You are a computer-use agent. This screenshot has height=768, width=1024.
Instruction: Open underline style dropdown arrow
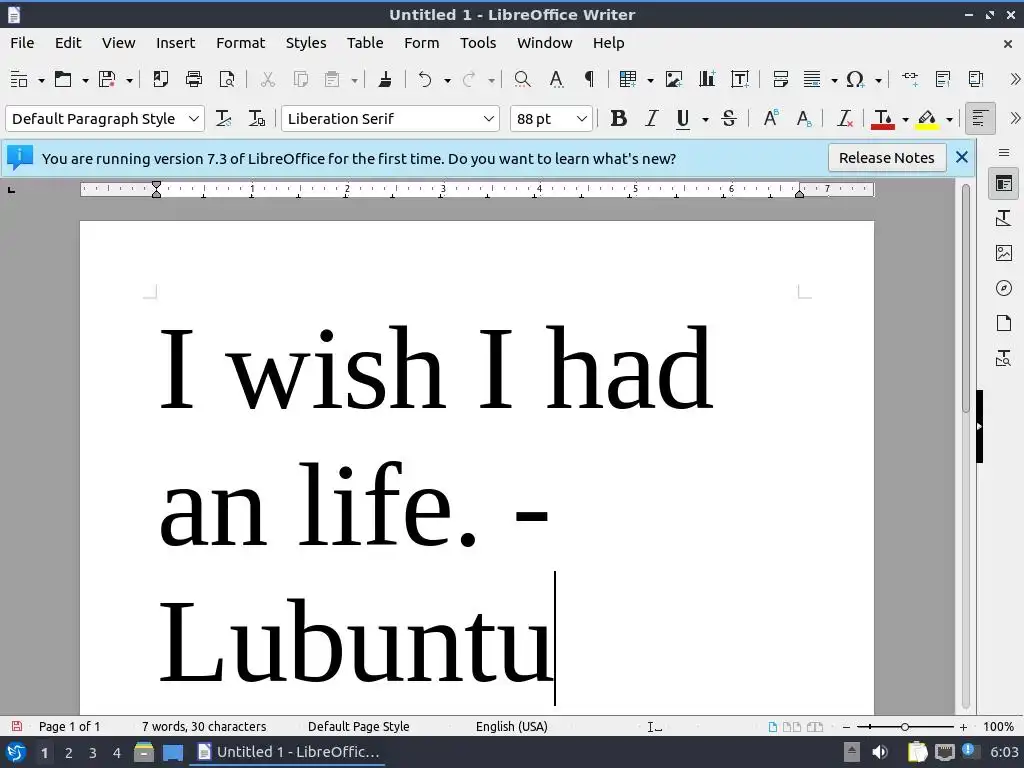tap(705, 120)
